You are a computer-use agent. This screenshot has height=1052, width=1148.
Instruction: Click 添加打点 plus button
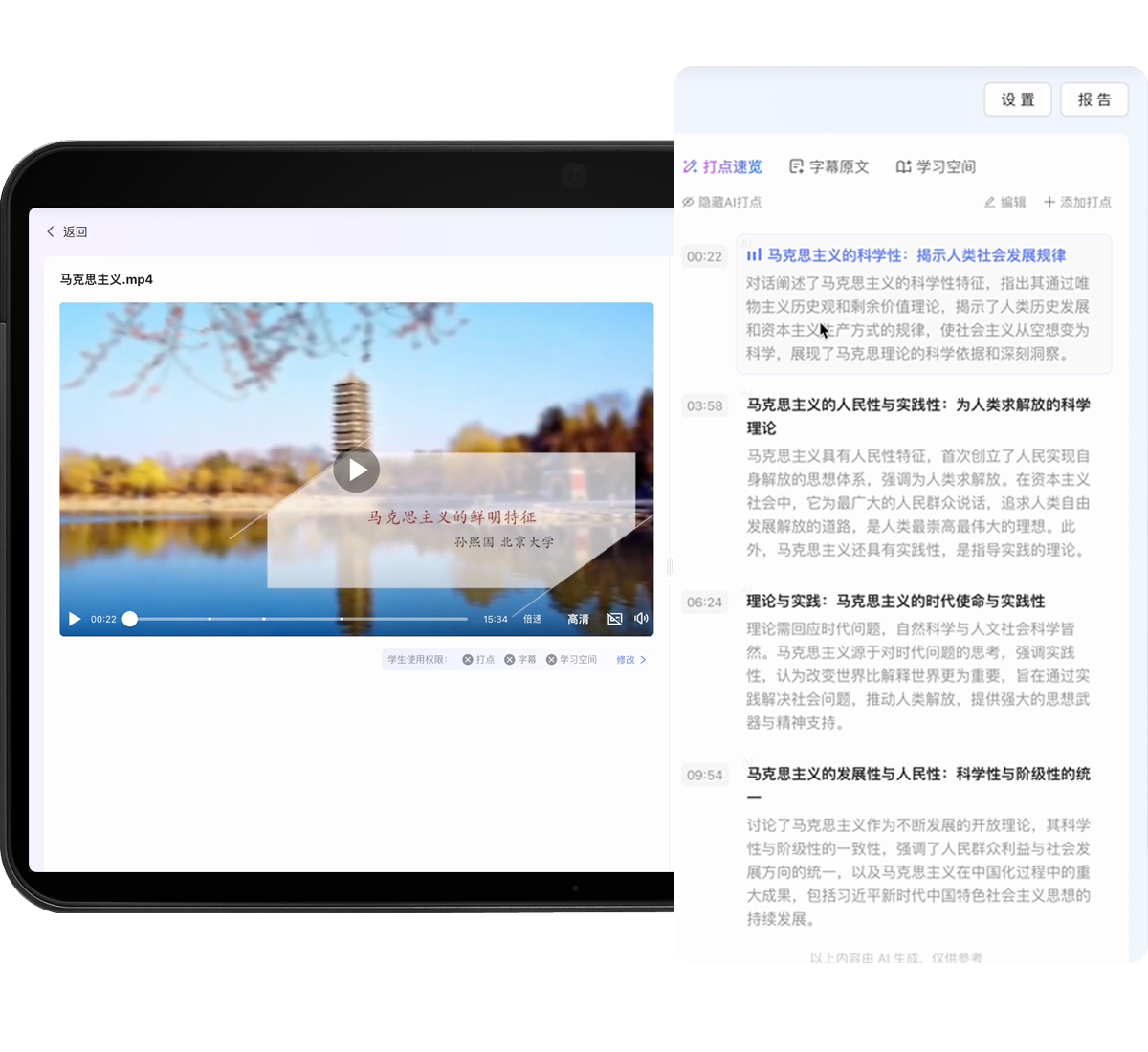pyautogui.click(x=1077, y=202)
